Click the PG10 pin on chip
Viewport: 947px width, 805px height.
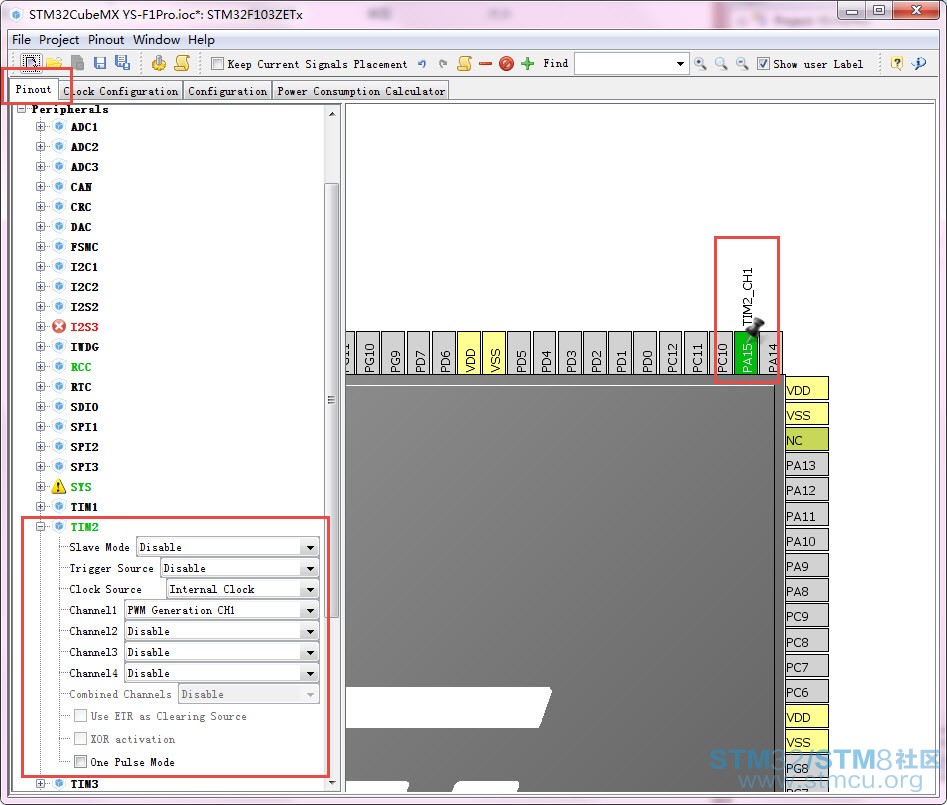coord(369,353)
